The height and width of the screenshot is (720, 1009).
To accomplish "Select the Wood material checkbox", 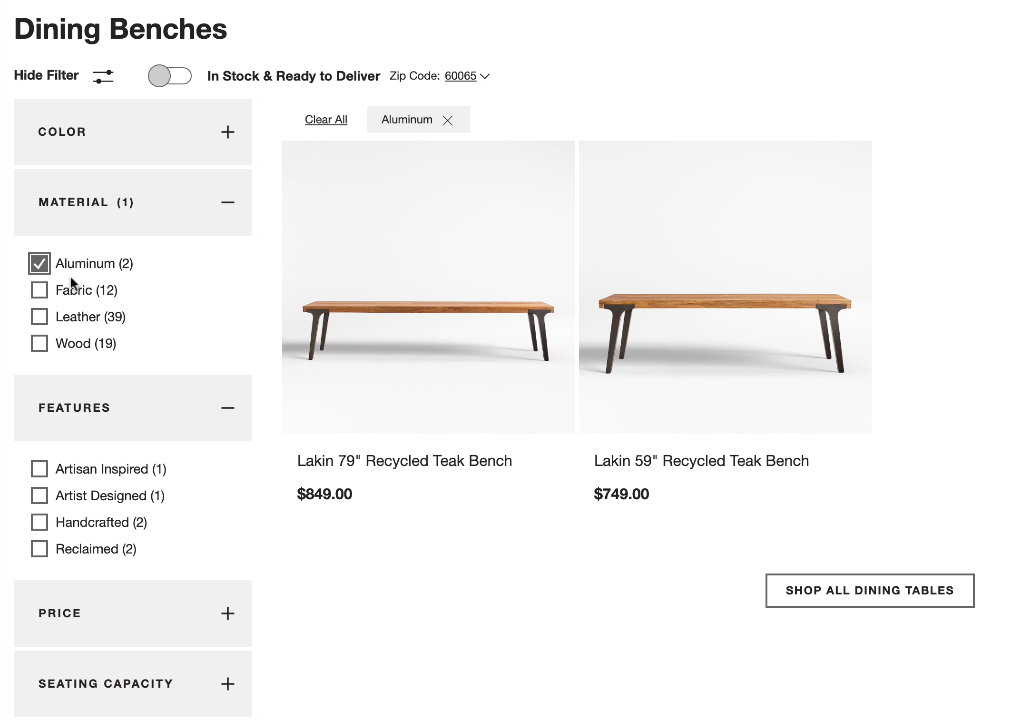I will point(39,343).
